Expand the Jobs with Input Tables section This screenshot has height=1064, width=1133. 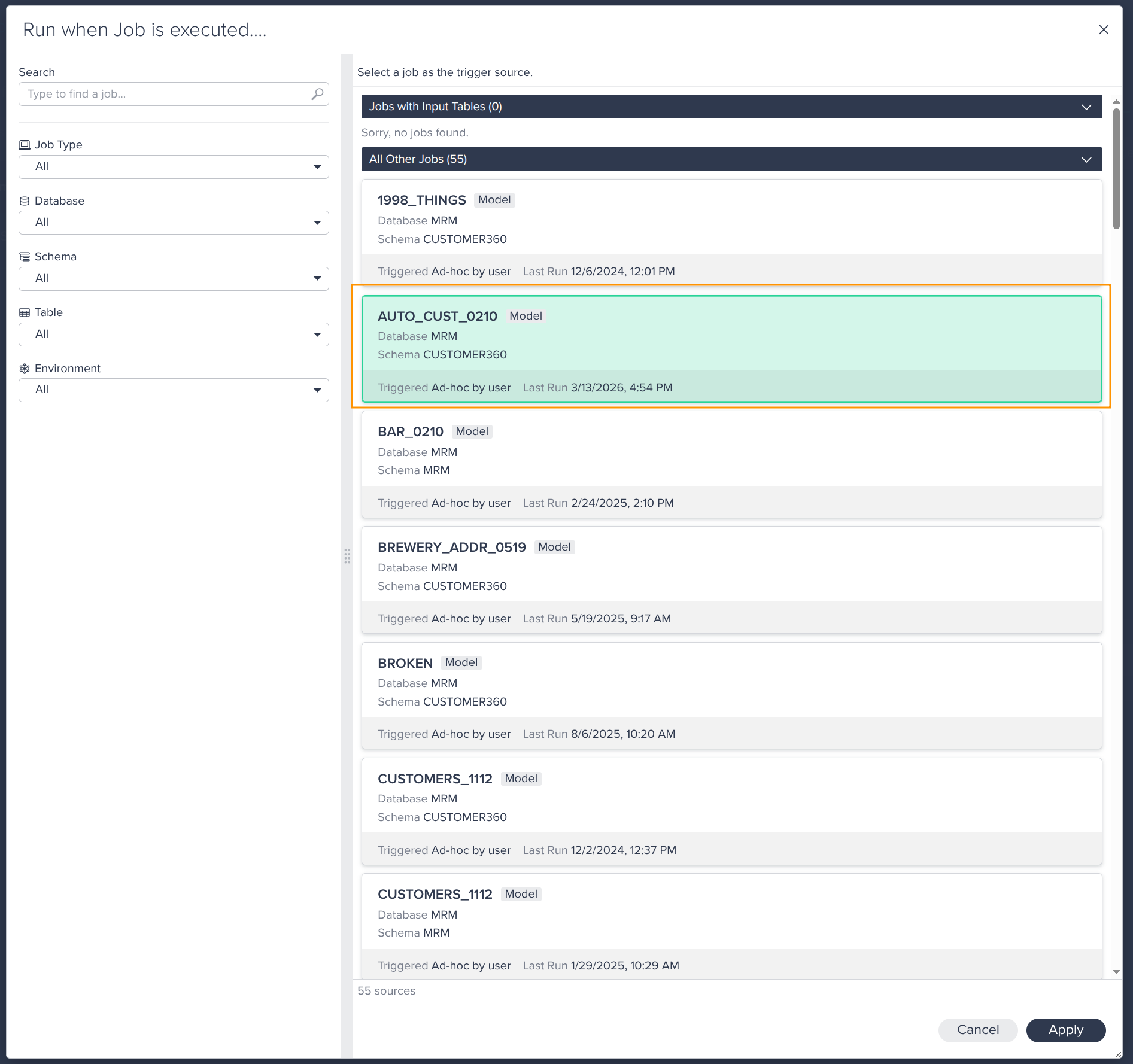pos(1086,107)
